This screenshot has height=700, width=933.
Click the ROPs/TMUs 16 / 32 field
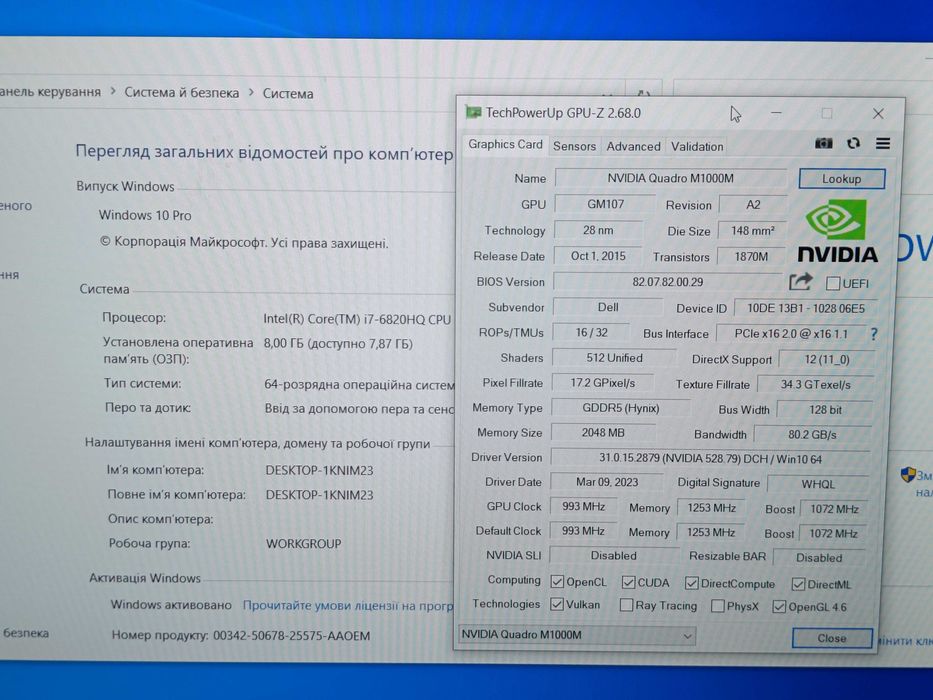591,332
